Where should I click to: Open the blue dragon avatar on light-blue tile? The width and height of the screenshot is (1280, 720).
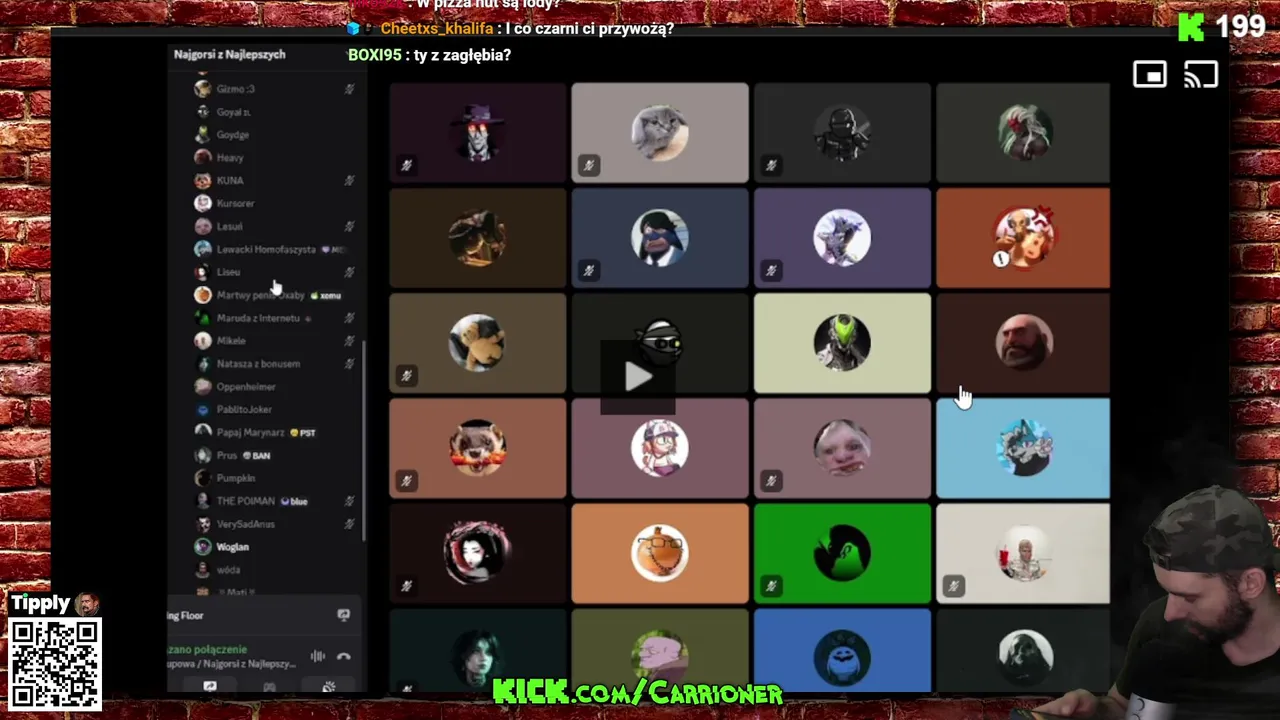[x=1023, y=448]
